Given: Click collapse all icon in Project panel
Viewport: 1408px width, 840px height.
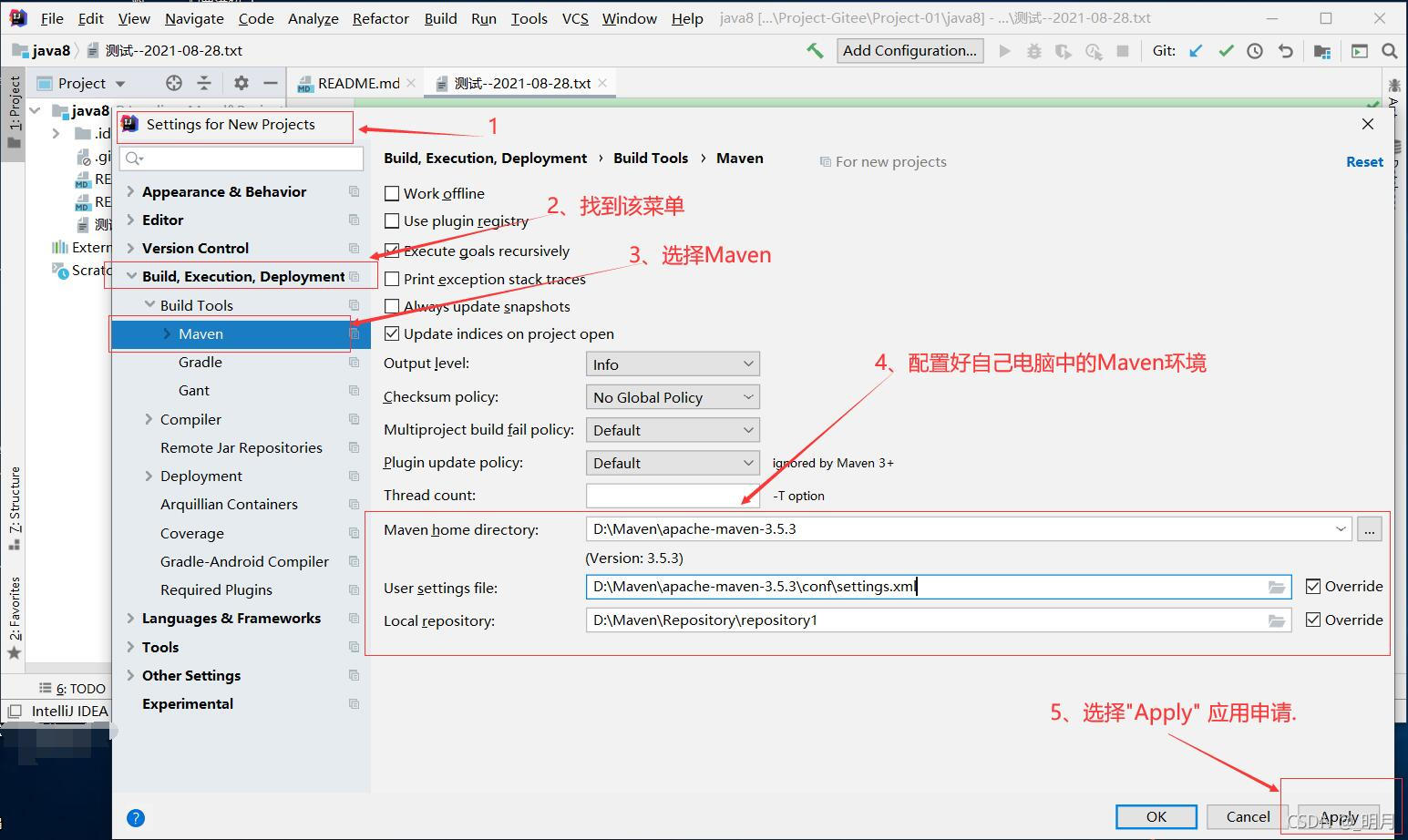Looking at the screenshot, I should click(204, 83).
